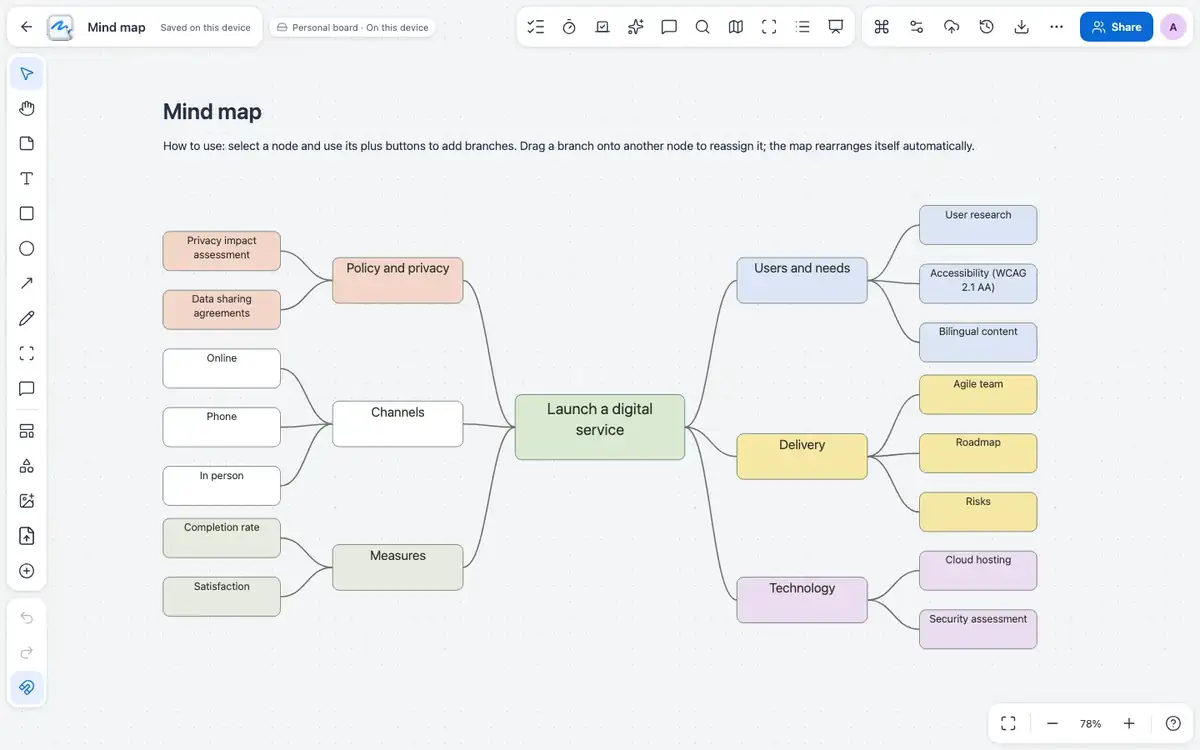The width and height of the screenshot is (1200, 750).
Task: Open the AI sparkle assistant
Action: point(635,27)
